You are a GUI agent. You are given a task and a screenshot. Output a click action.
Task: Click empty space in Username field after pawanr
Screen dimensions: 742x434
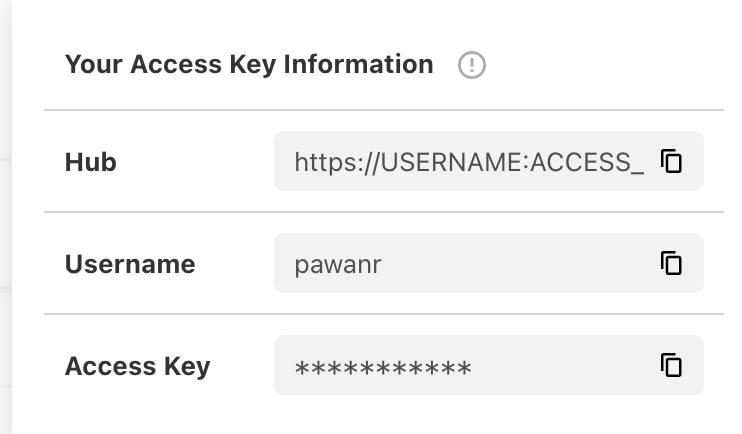click(520, 264)
